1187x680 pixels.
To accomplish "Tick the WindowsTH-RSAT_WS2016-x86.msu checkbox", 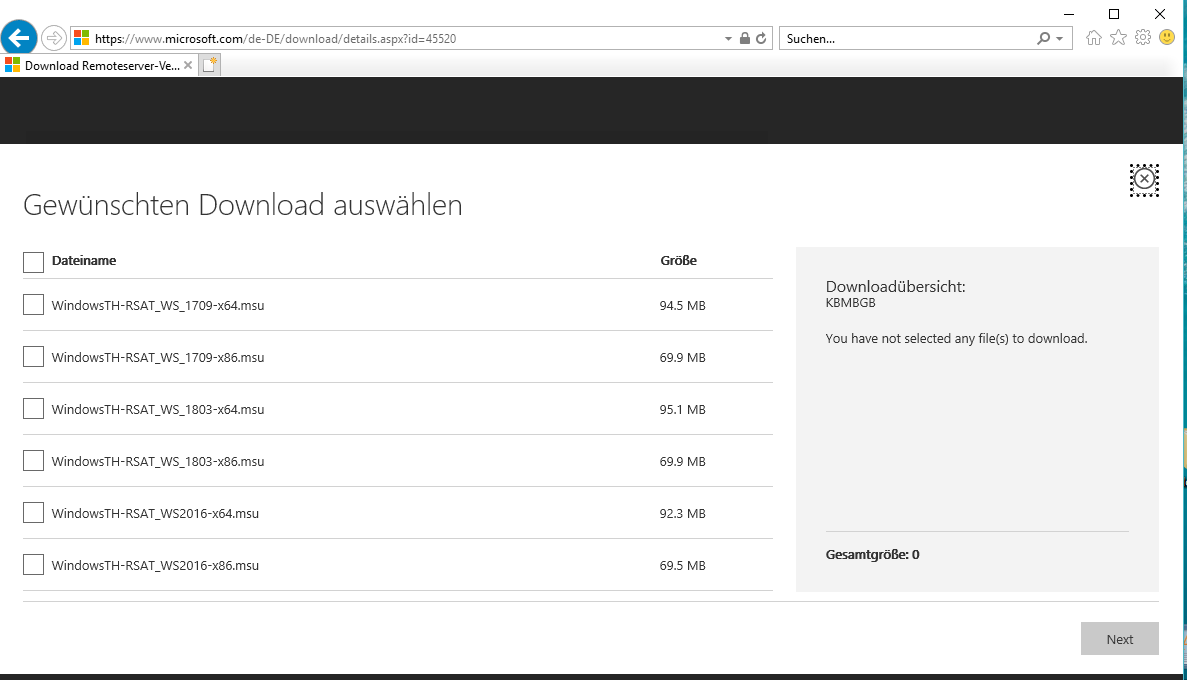I will click(x=33, y=565).
